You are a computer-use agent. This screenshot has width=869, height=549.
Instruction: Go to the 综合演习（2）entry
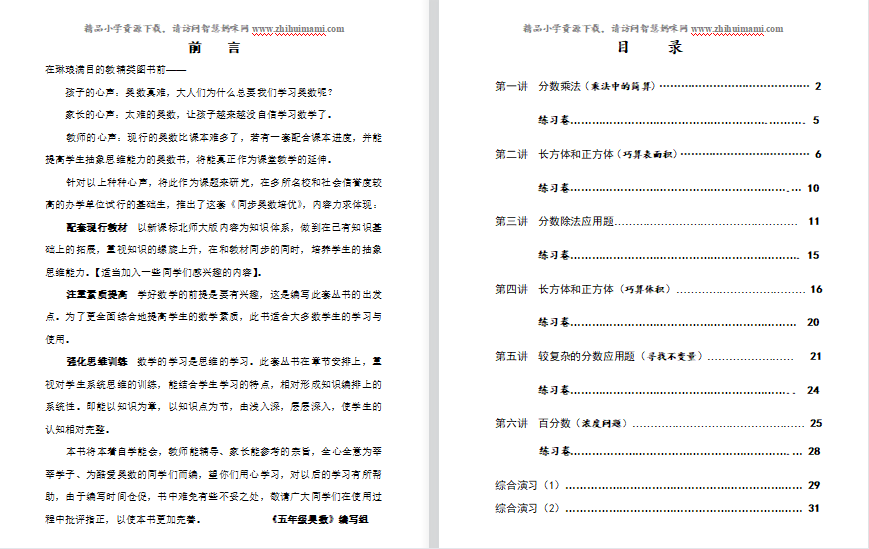[x=528, y=508]
